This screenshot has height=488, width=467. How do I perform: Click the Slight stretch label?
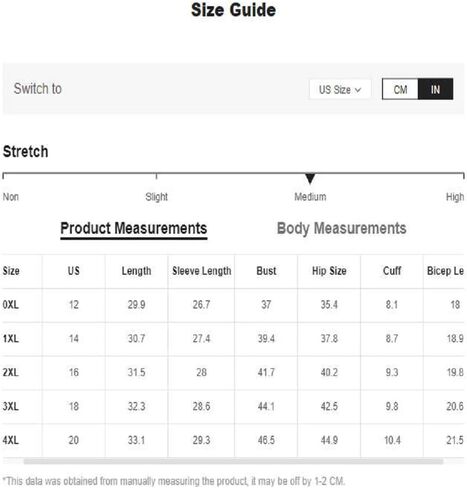156,197
